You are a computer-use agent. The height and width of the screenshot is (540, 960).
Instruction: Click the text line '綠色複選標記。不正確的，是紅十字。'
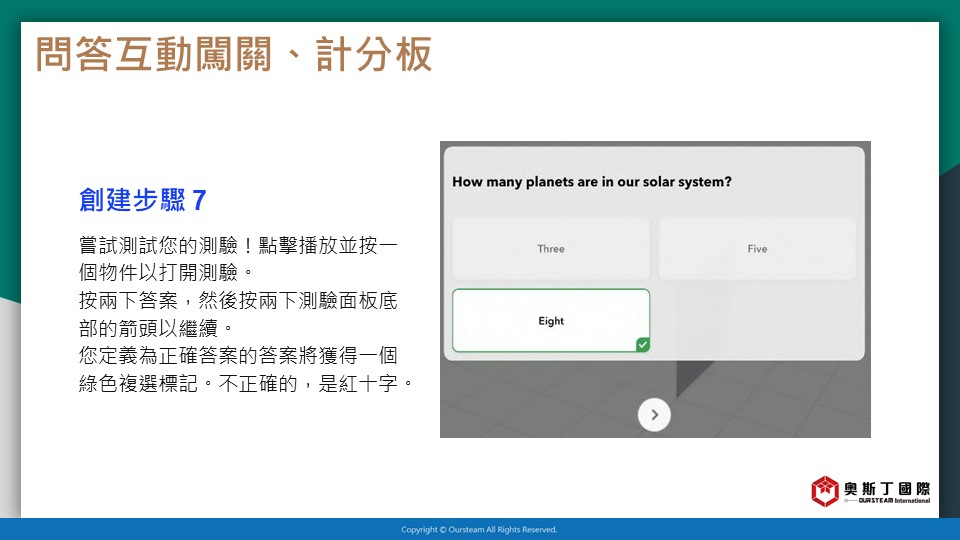point(246,384)
